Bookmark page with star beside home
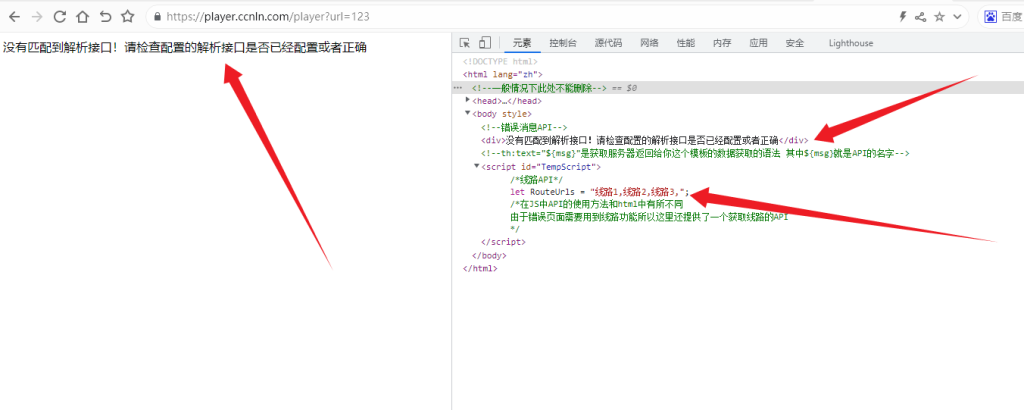Viewport: 1024px width, 410px height. (128, 16)
